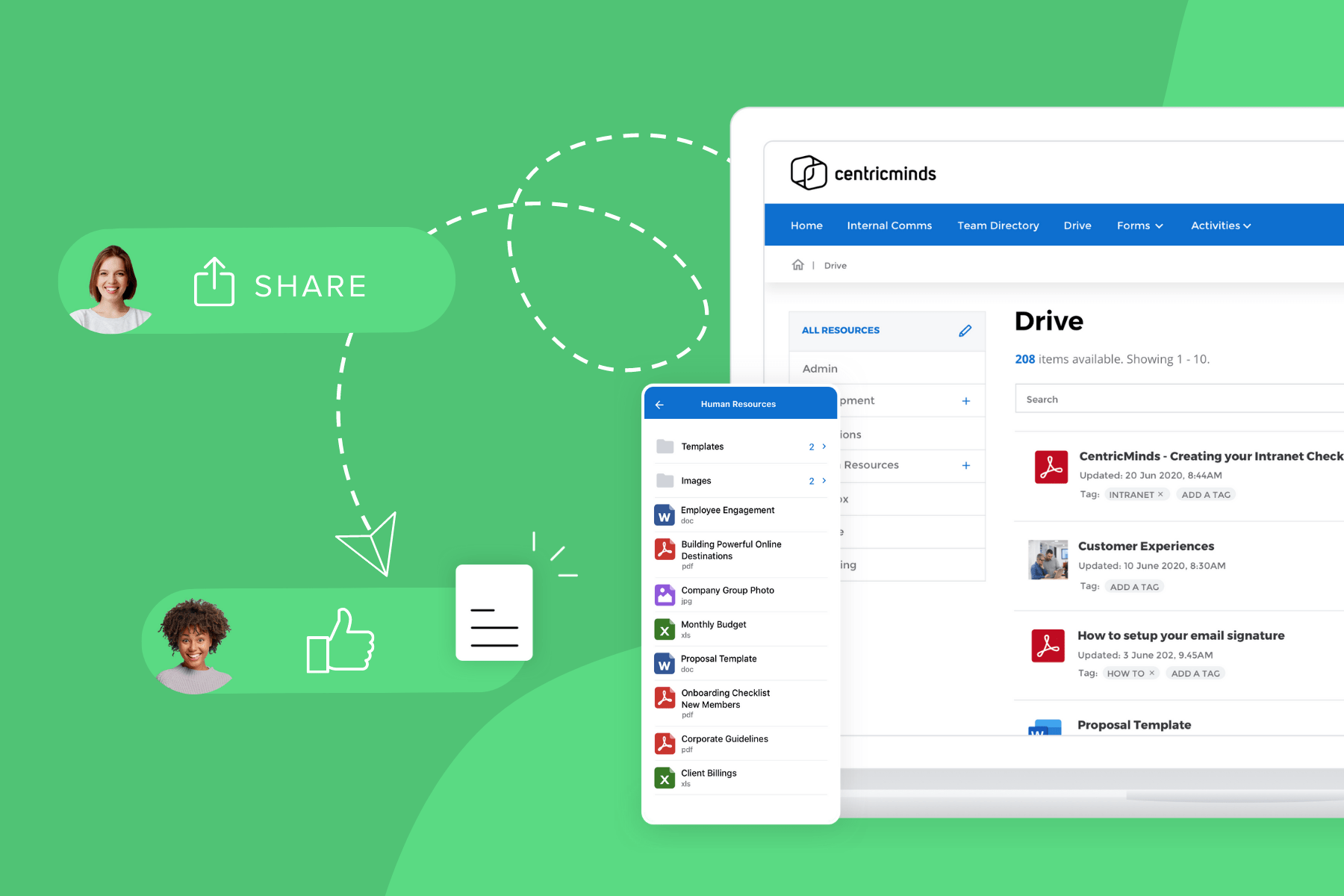Go back from Human Resources panel
The width and height of the screenshot is (1344, 896).
point(659,405)
